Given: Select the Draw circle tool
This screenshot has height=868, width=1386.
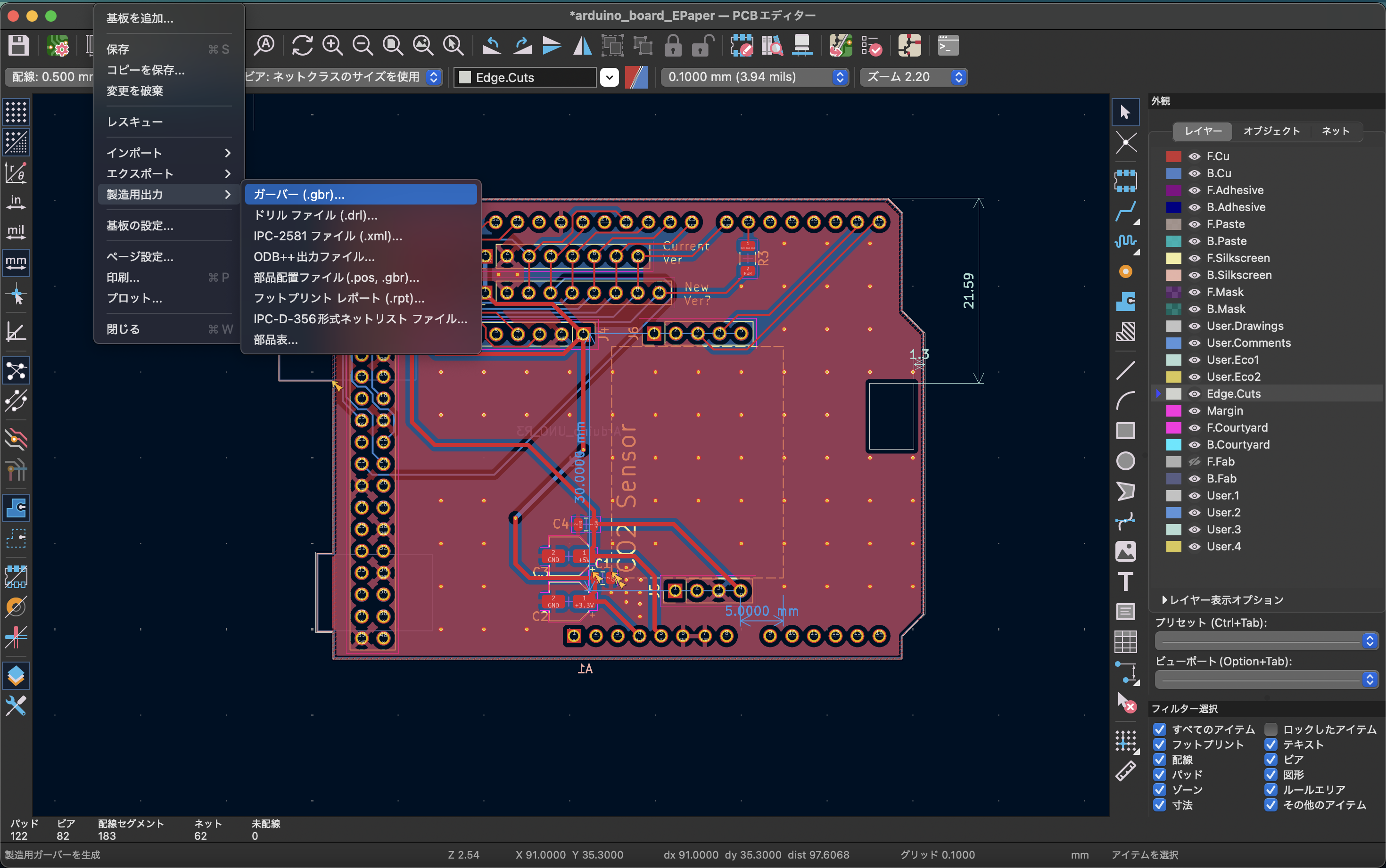Looking at the screenshot, I should (1125, 461).
